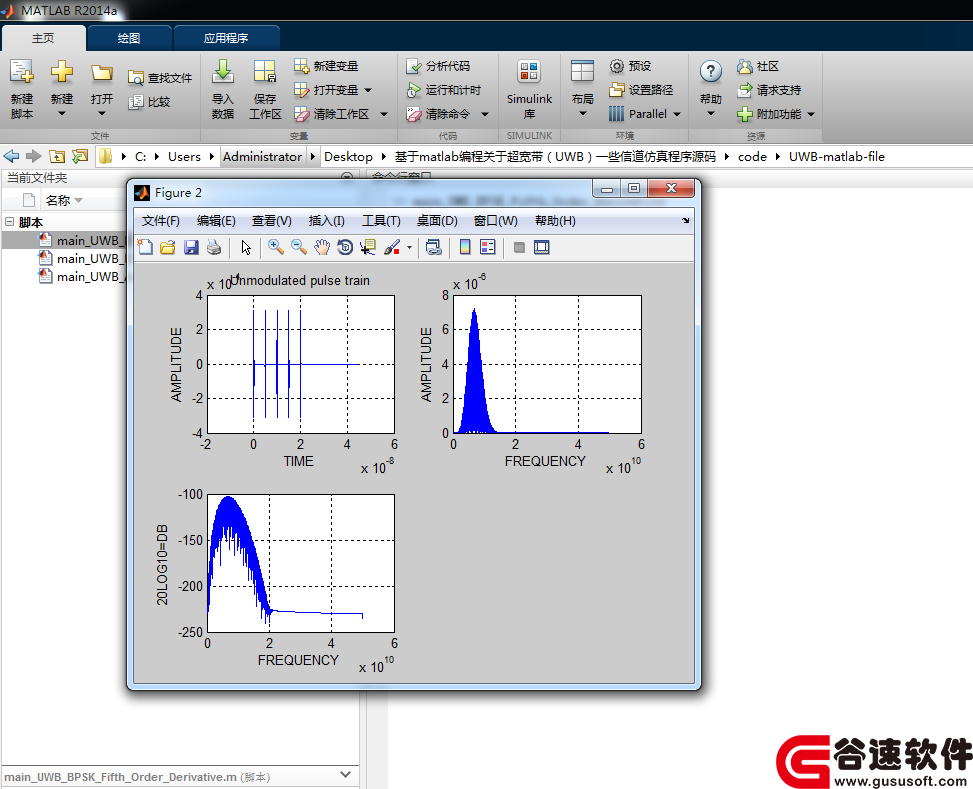Click the up-one-level folder icon

point(57,156)
